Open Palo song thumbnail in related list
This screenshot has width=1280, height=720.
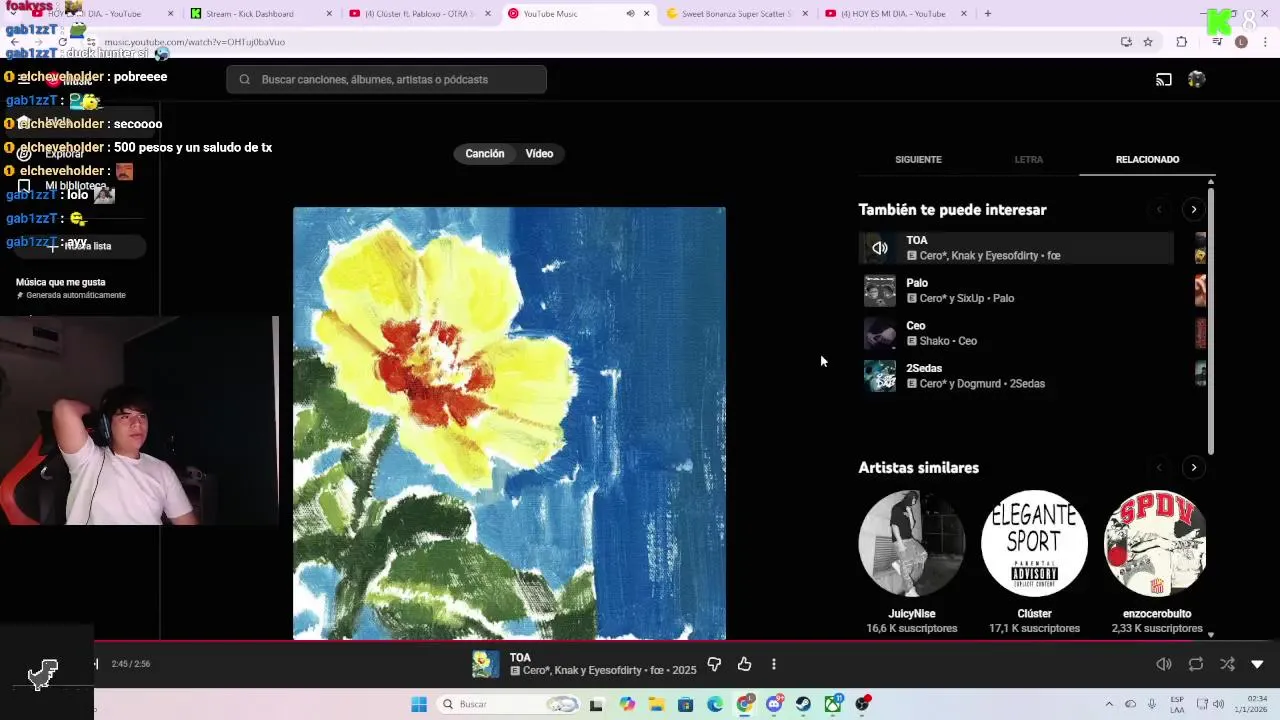click(880, 291)
